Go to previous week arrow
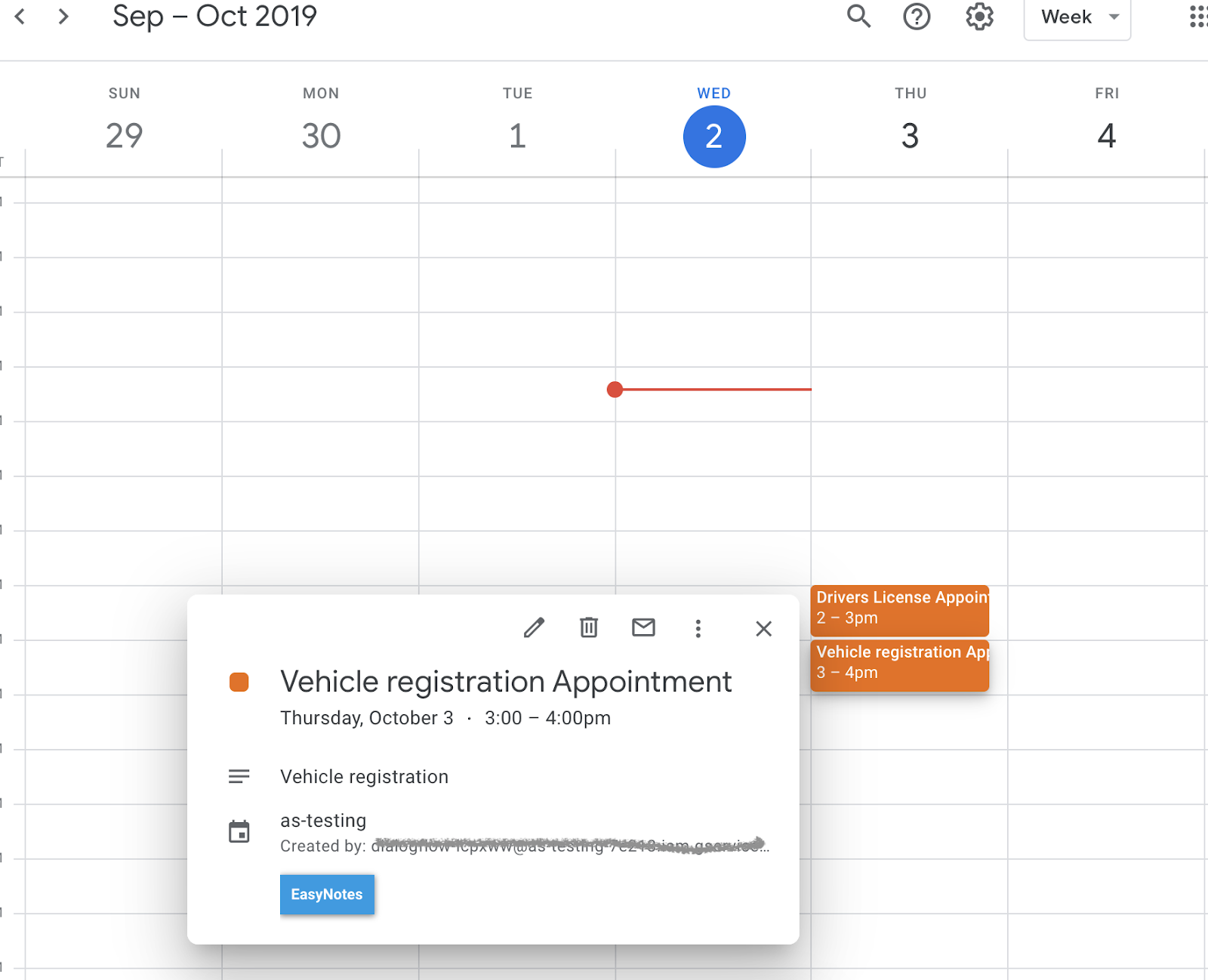The width and height of the screenshot is (1208, 980). [20, 17]
